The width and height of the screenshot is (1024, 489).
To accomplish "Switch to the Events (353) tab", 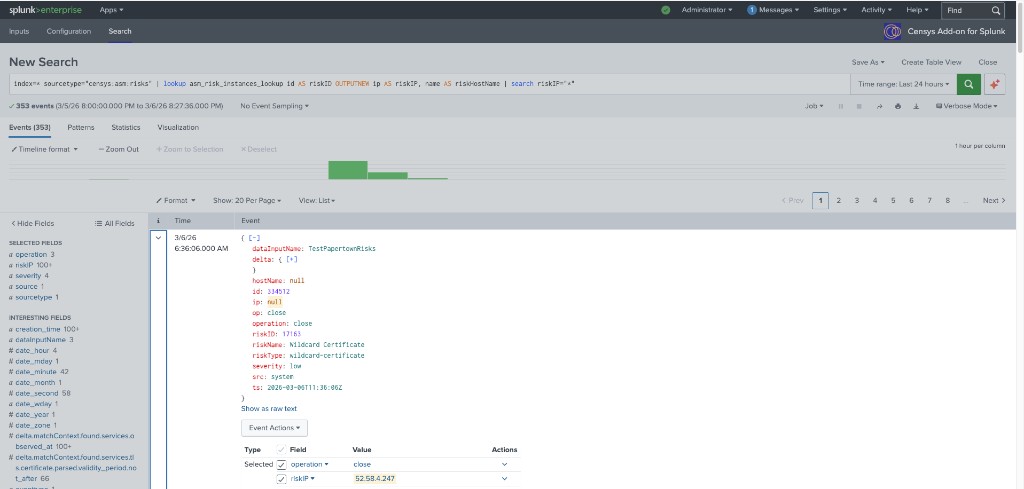I will click(29, 127).
